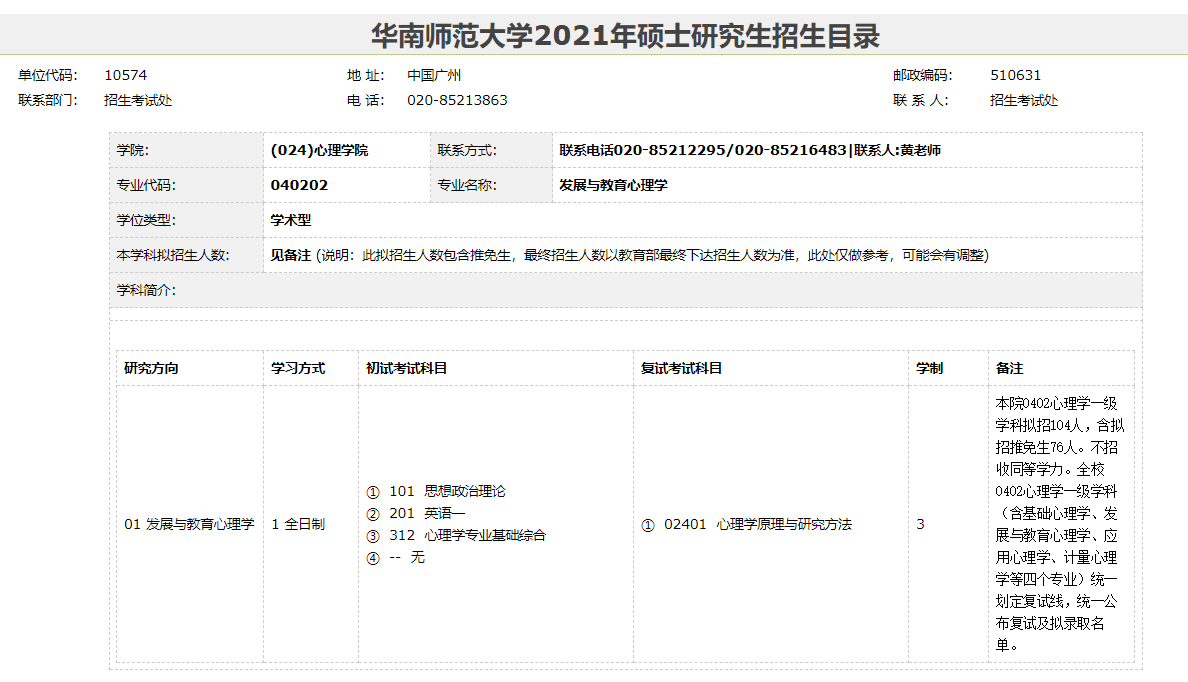1188x682 pixels.
Task: Click the page title 华南师范大学2021年硕士研究生招生目录
Action: [x=625, y=36]
